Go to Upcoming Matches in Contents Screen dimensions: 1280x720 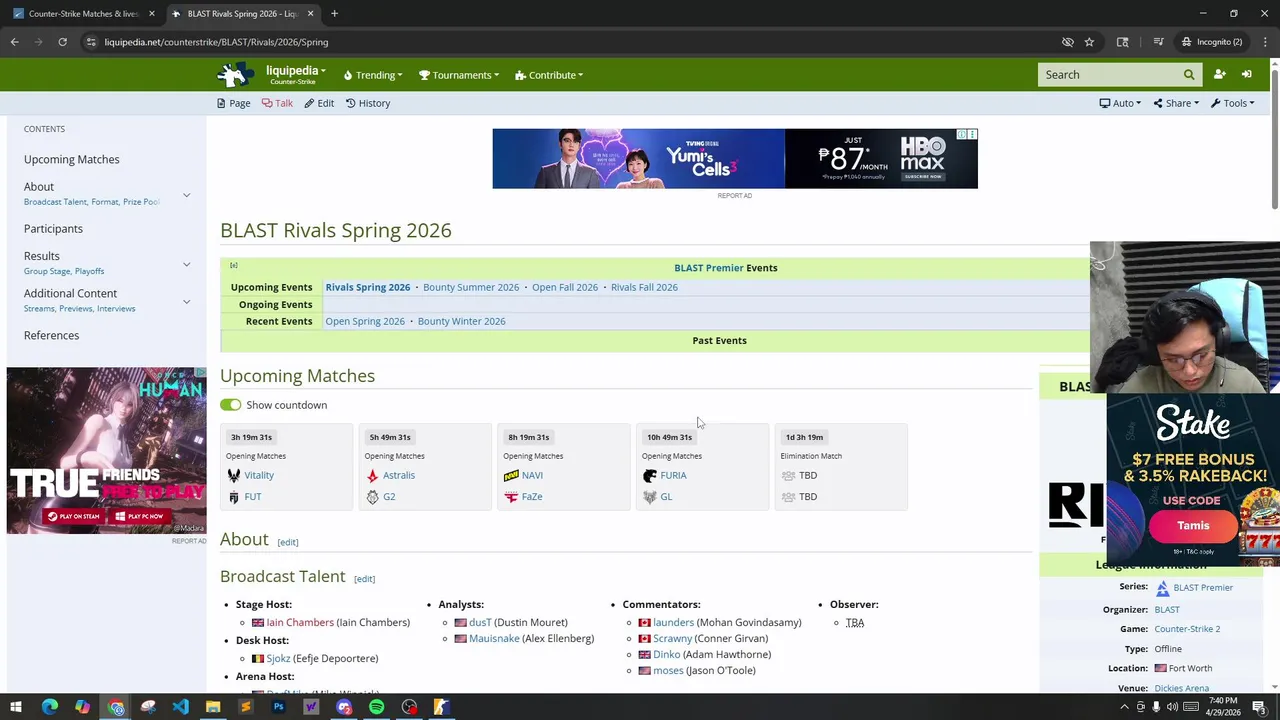[x=72, y=159]
